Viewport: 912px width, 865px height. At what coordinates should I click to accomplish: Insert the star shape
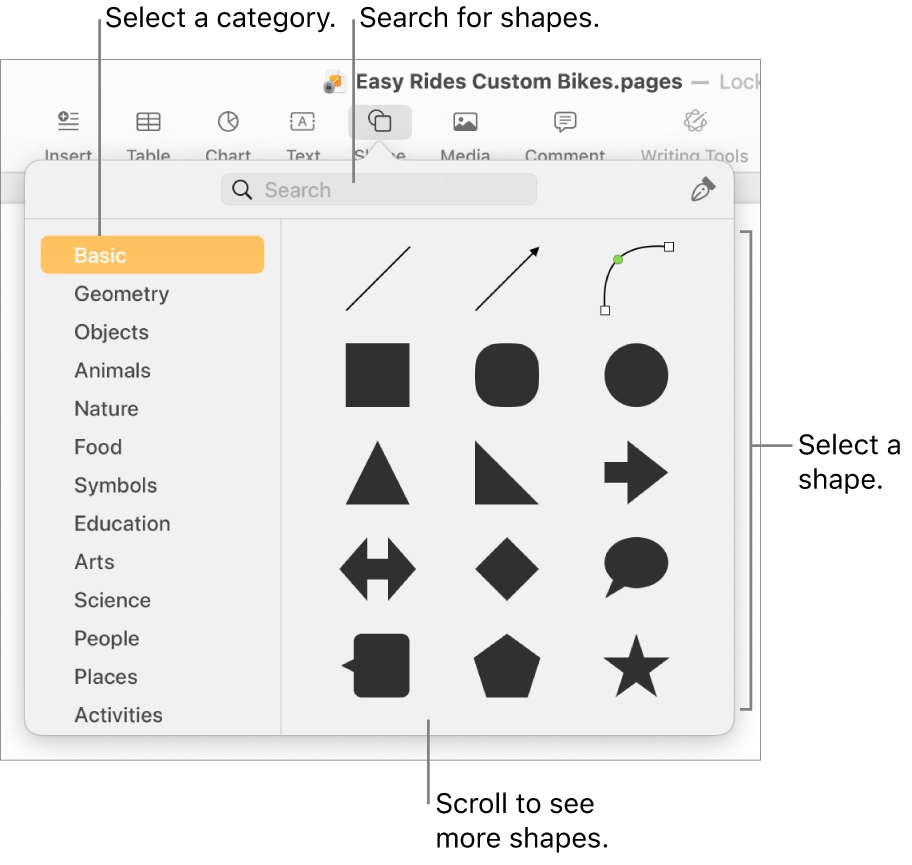pyautogui.click(x=636, y=665)
